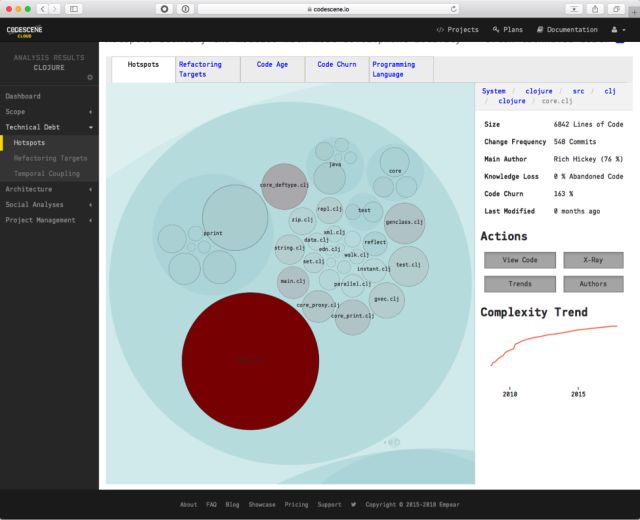The image size is (640, 520).
Task: Open the user account dropdown
Action: coord(618,29)
